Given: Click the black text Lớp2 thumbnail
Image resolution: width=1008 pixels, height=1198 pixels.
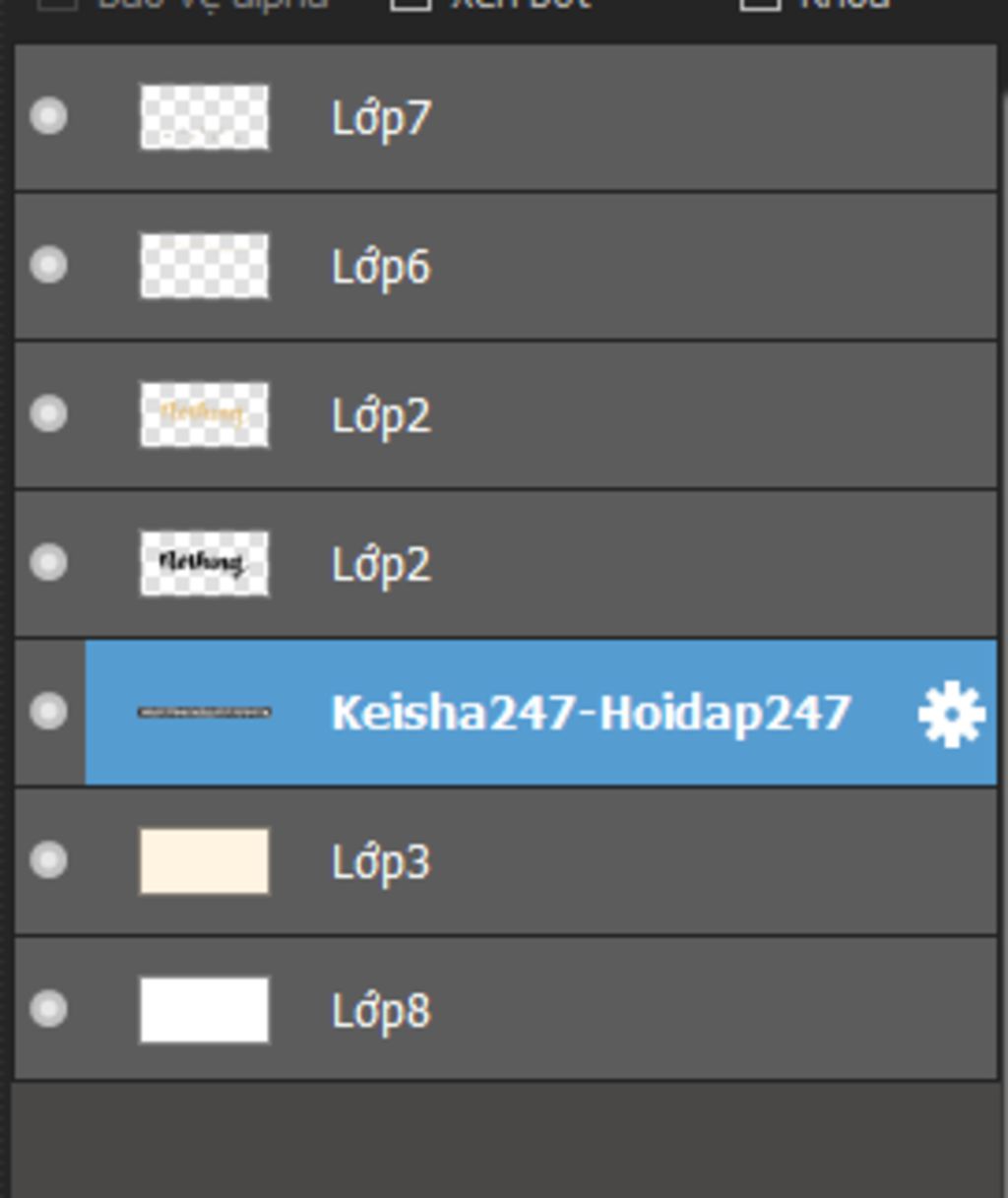Looking at the screenshot, I should pos(205,563).
